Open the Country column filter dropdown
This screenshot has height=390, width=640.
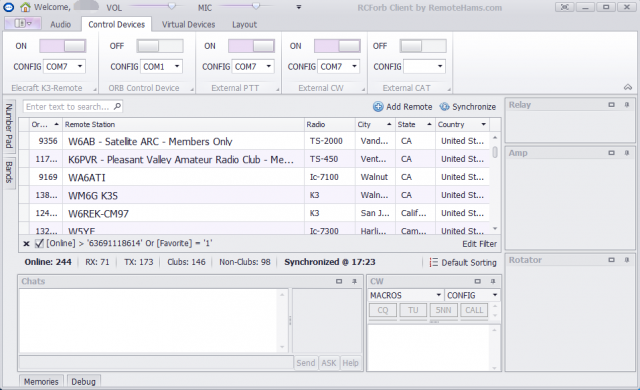pos(484,124)
